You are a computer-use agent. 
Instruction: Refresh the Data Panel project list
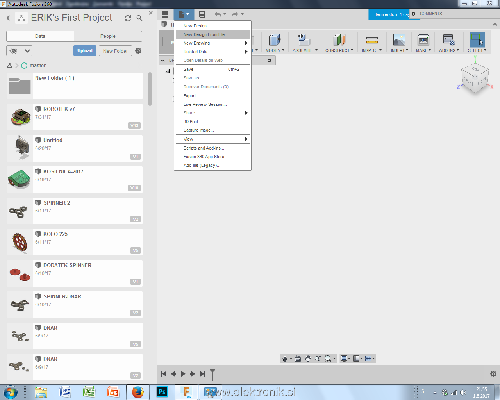[128, 18]
